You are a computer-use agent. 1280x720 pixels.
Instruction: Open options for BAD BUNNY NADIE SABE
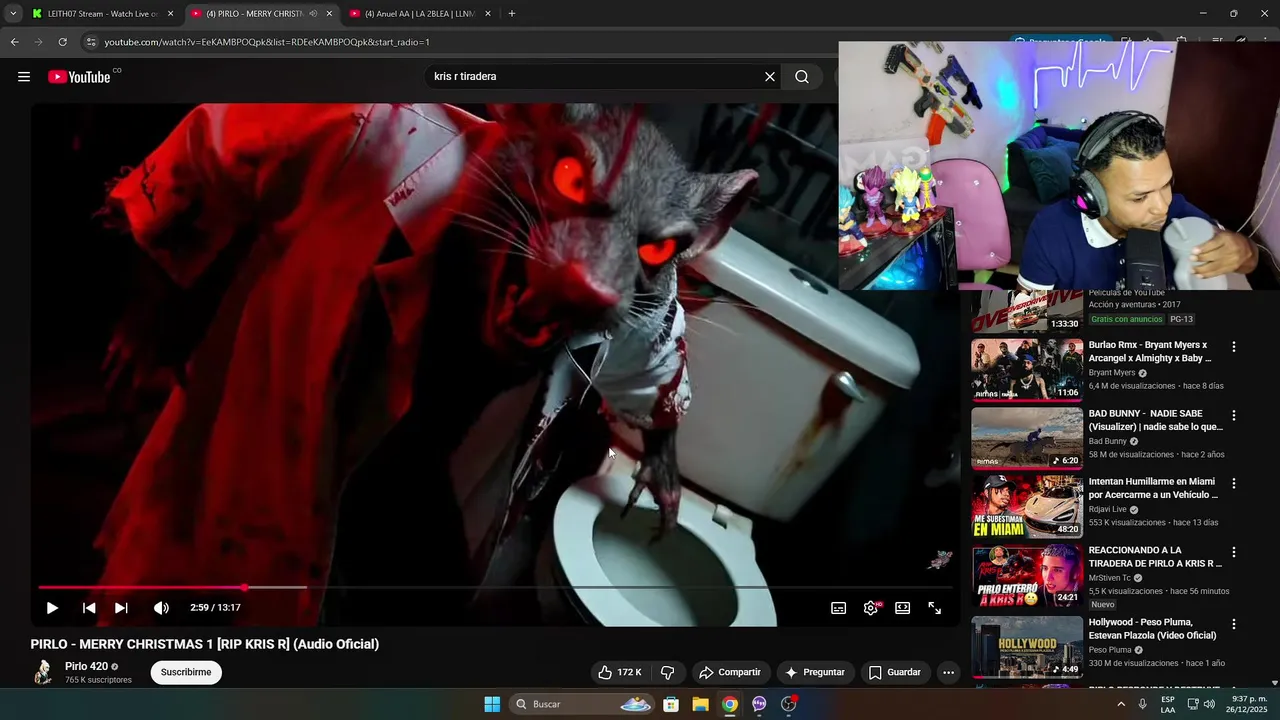(1233, 415)
